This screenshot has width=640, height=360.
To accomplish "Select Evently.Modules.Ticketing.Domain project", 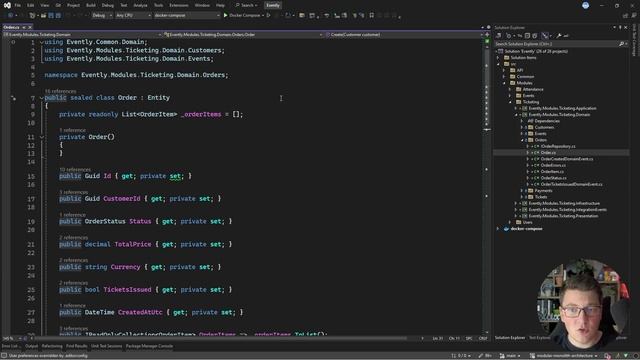I will tap(559, 115).
